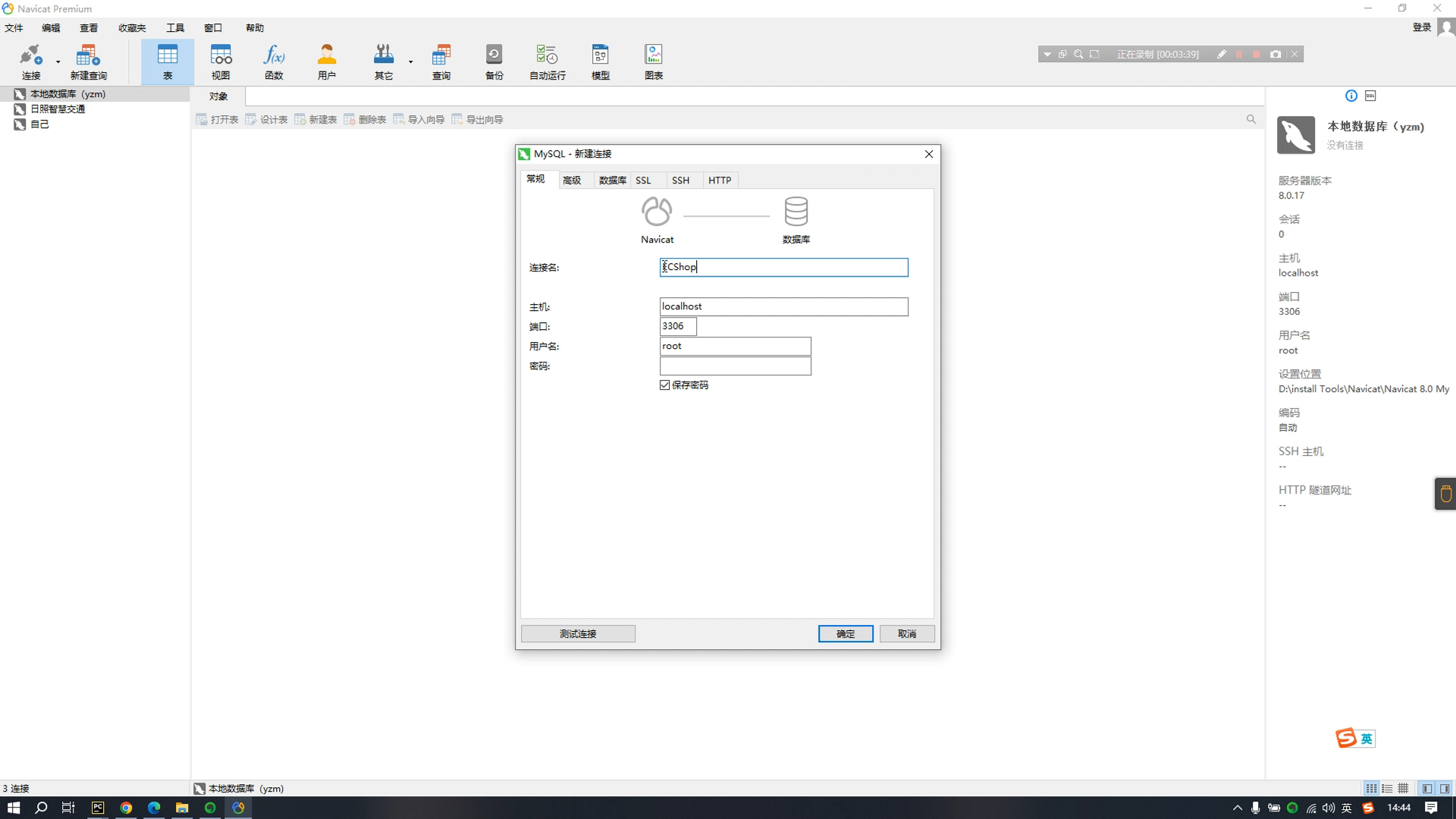Open the Automation (自动运行) toolbar icon

548,61
